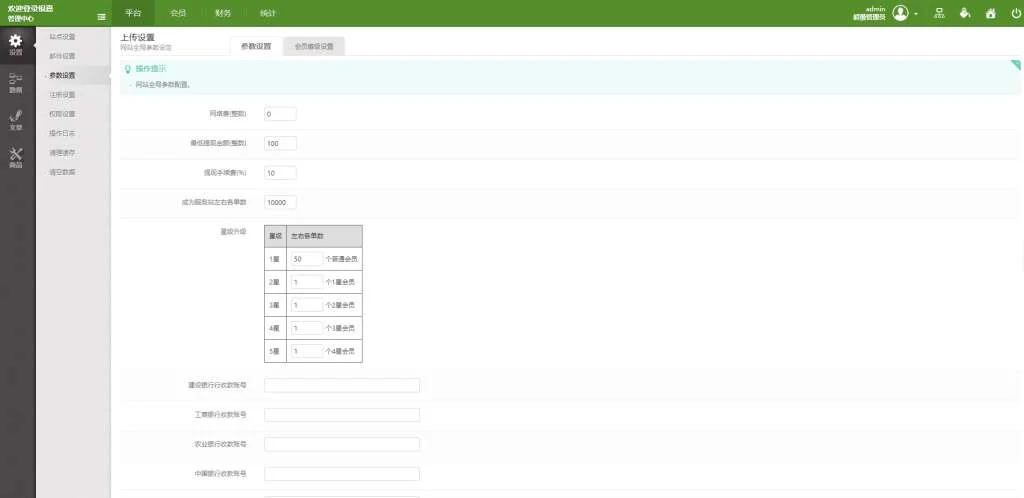Click the power logout icon
The height and width of the screenshot is (498, 1024).
click(x=1016, y=14)
